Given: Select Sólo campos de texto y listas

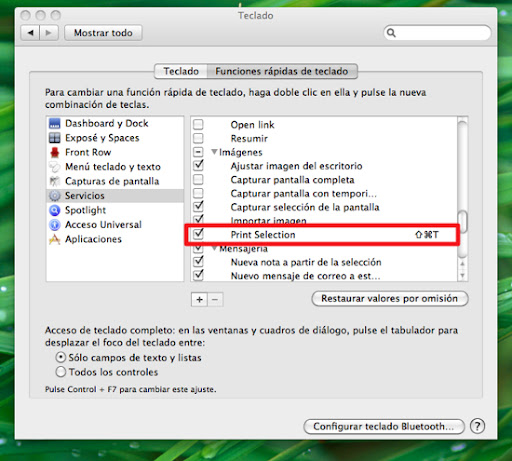Looking at the screenshot, I should 61,357.
